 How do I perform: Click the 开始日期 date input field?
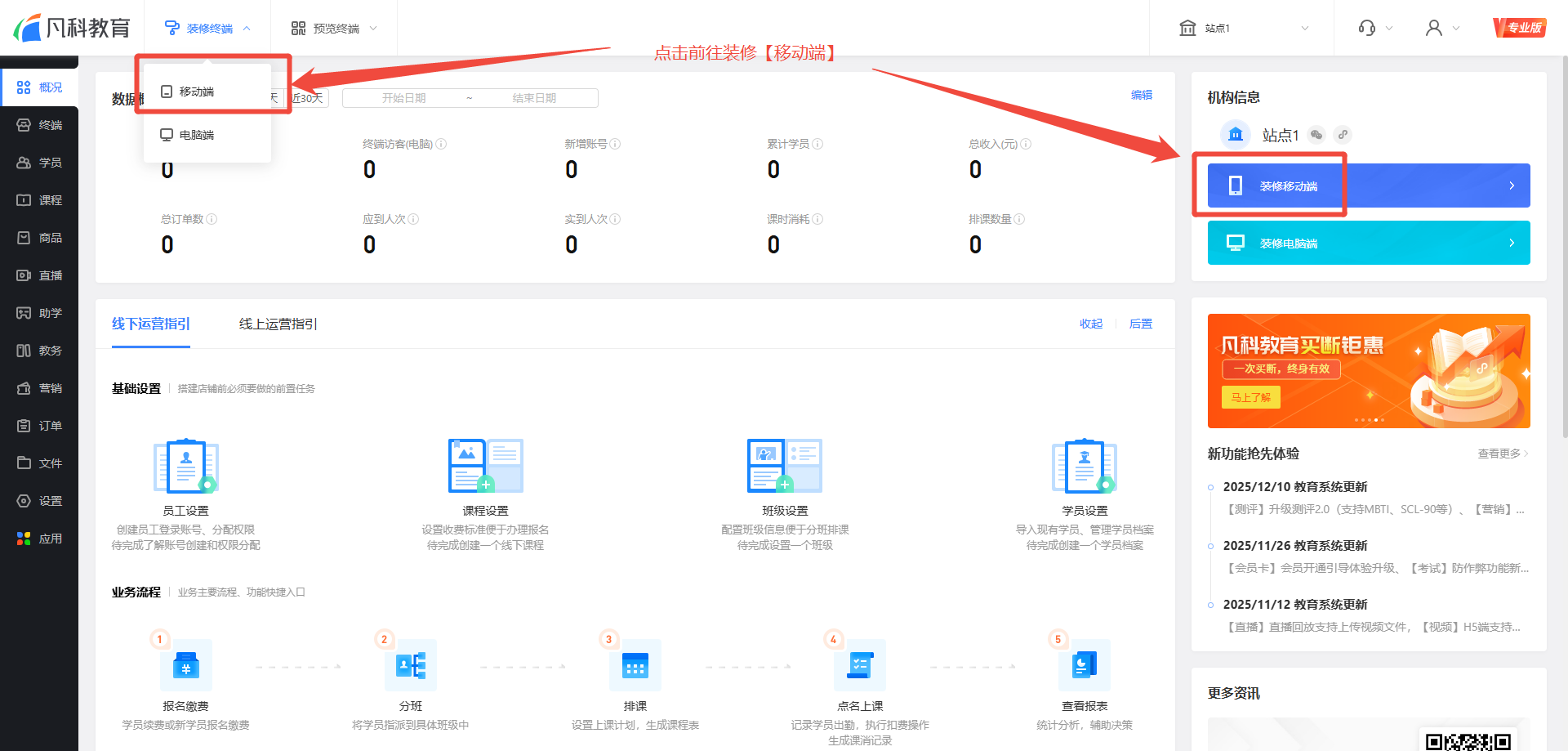click(404, 98)
